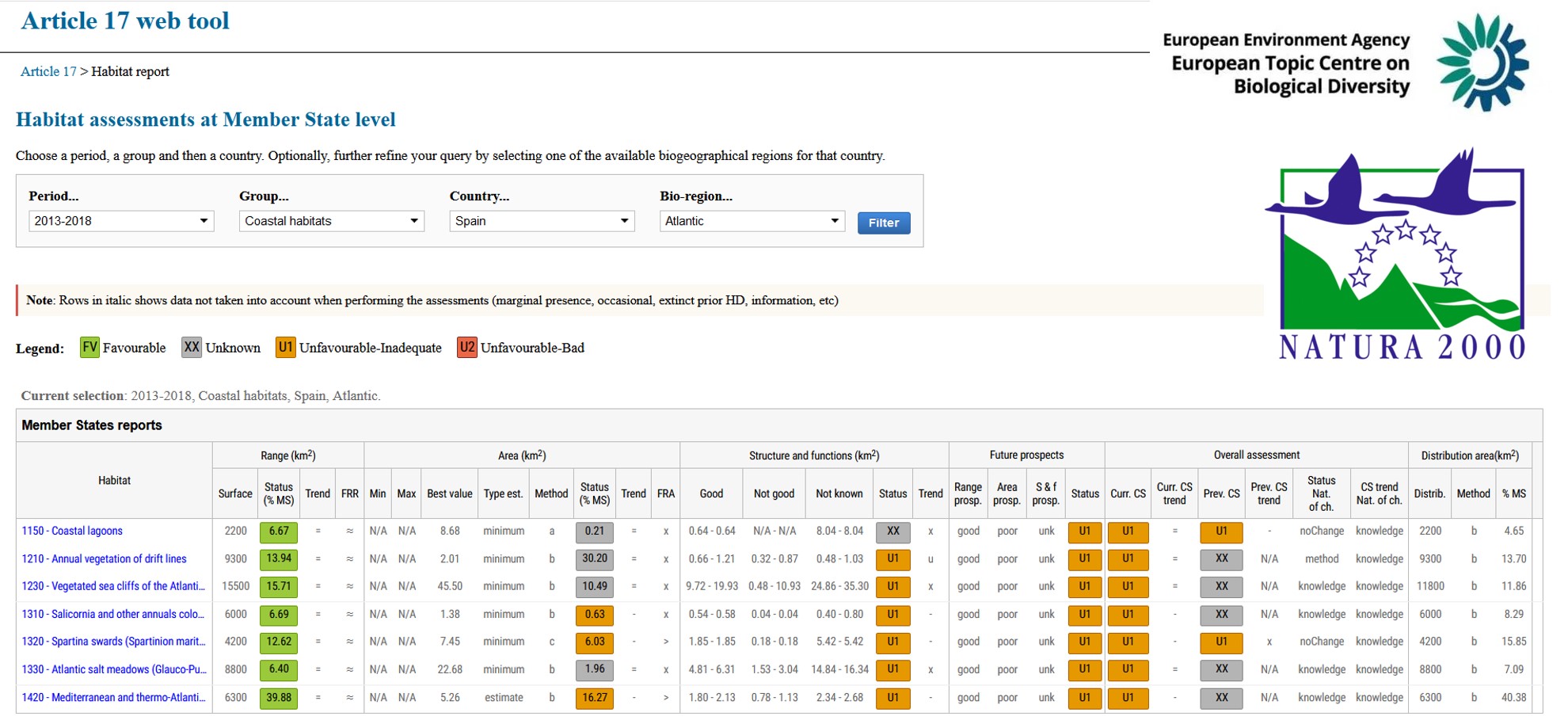
Task: Click the Structure and functions group header
Action: (x=814, y=455)
